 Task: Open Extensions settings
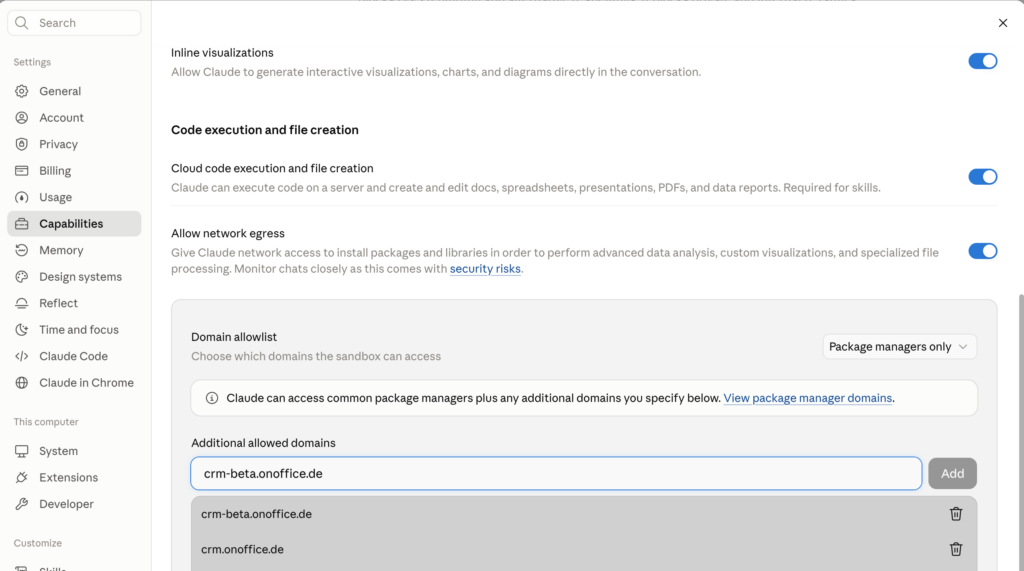(x=74, y=478)
